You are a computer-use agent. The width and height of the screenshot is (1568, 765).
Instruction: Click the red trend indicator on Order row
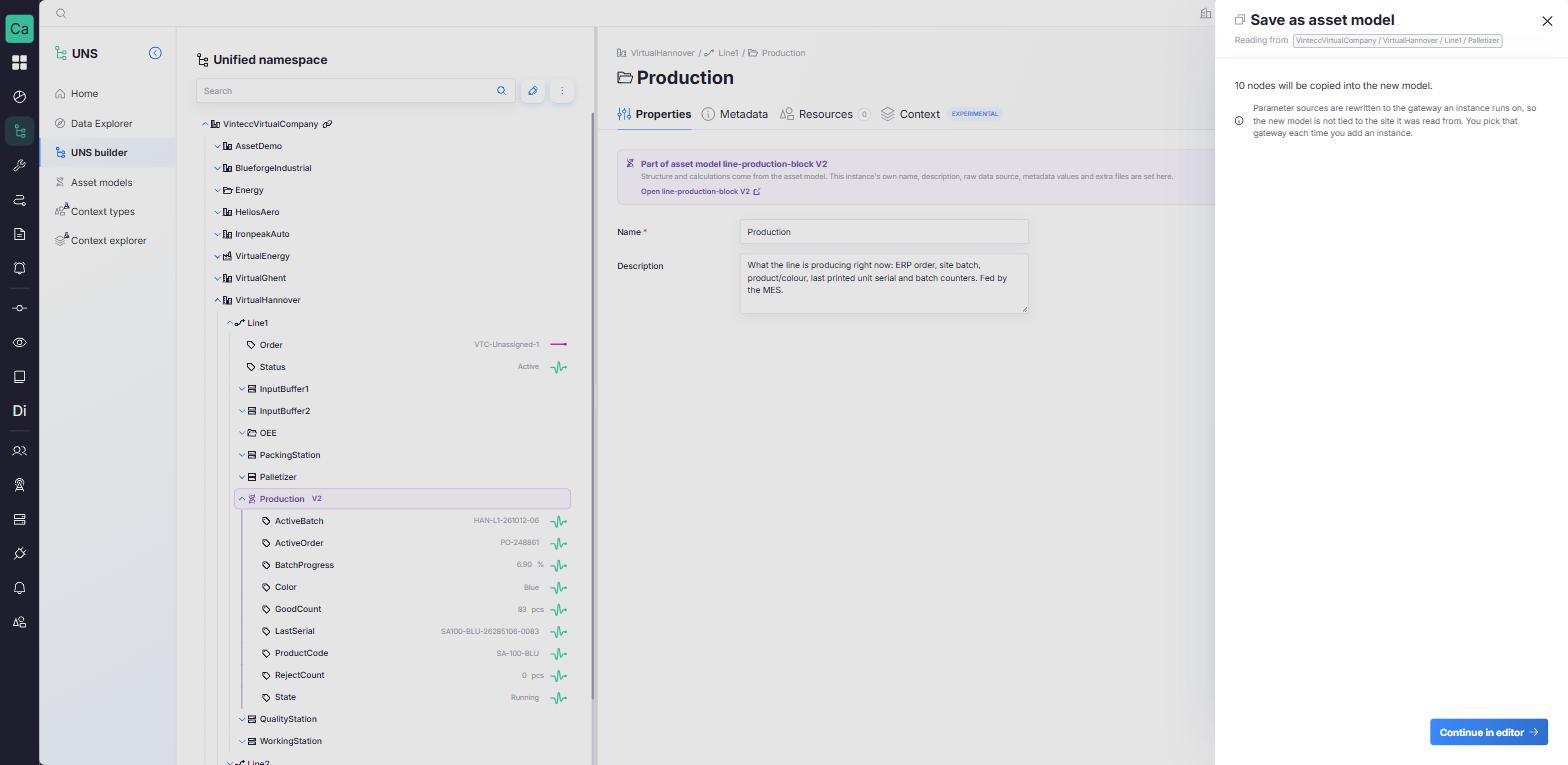[x=559, y=345]
